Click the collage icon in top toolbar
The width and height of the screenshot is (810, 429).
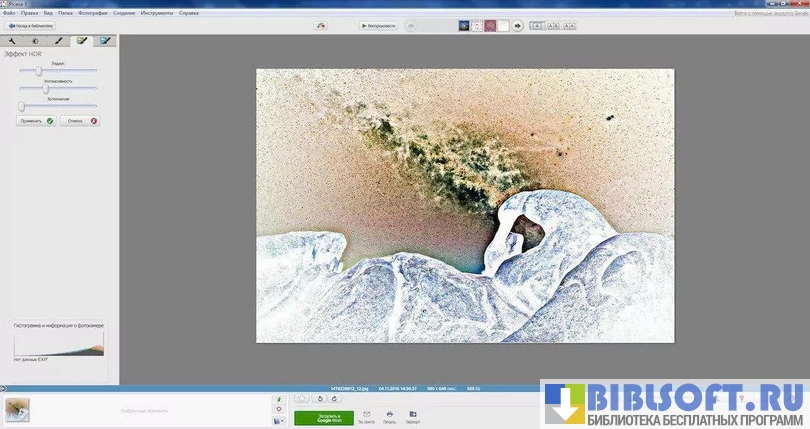tap(320, 26)
